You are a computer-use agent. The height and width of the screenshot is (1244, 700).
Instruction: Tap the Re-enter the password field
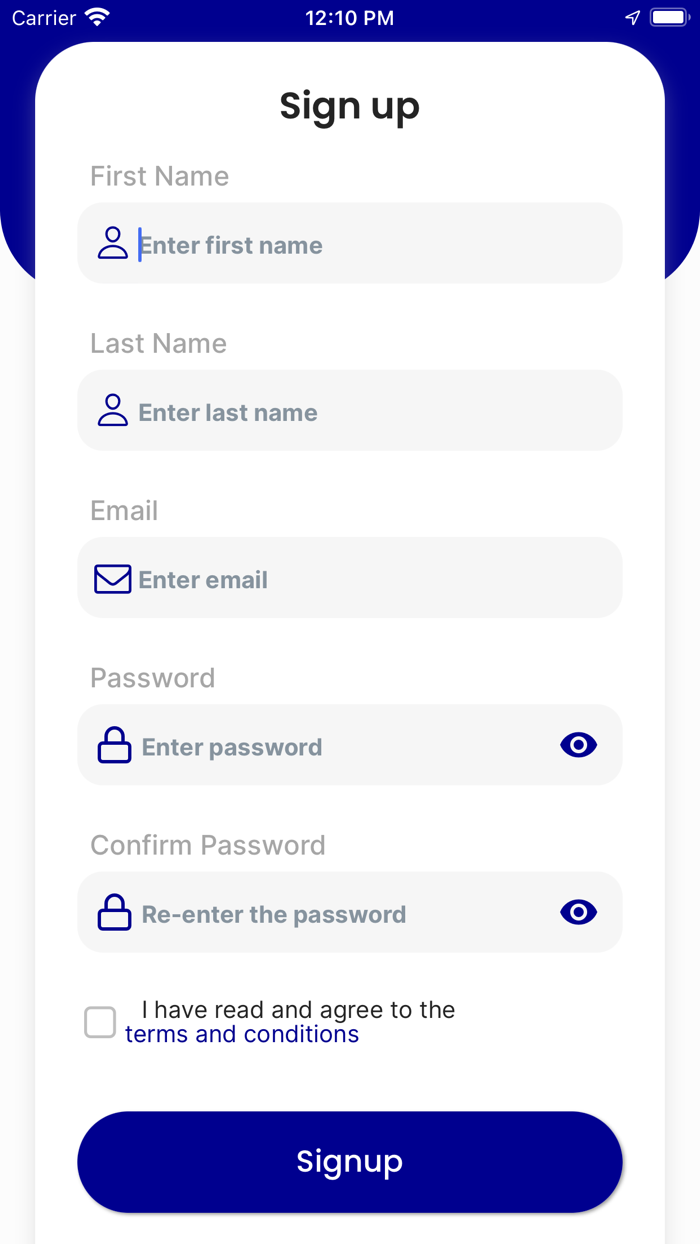click(x=340, y=914)
